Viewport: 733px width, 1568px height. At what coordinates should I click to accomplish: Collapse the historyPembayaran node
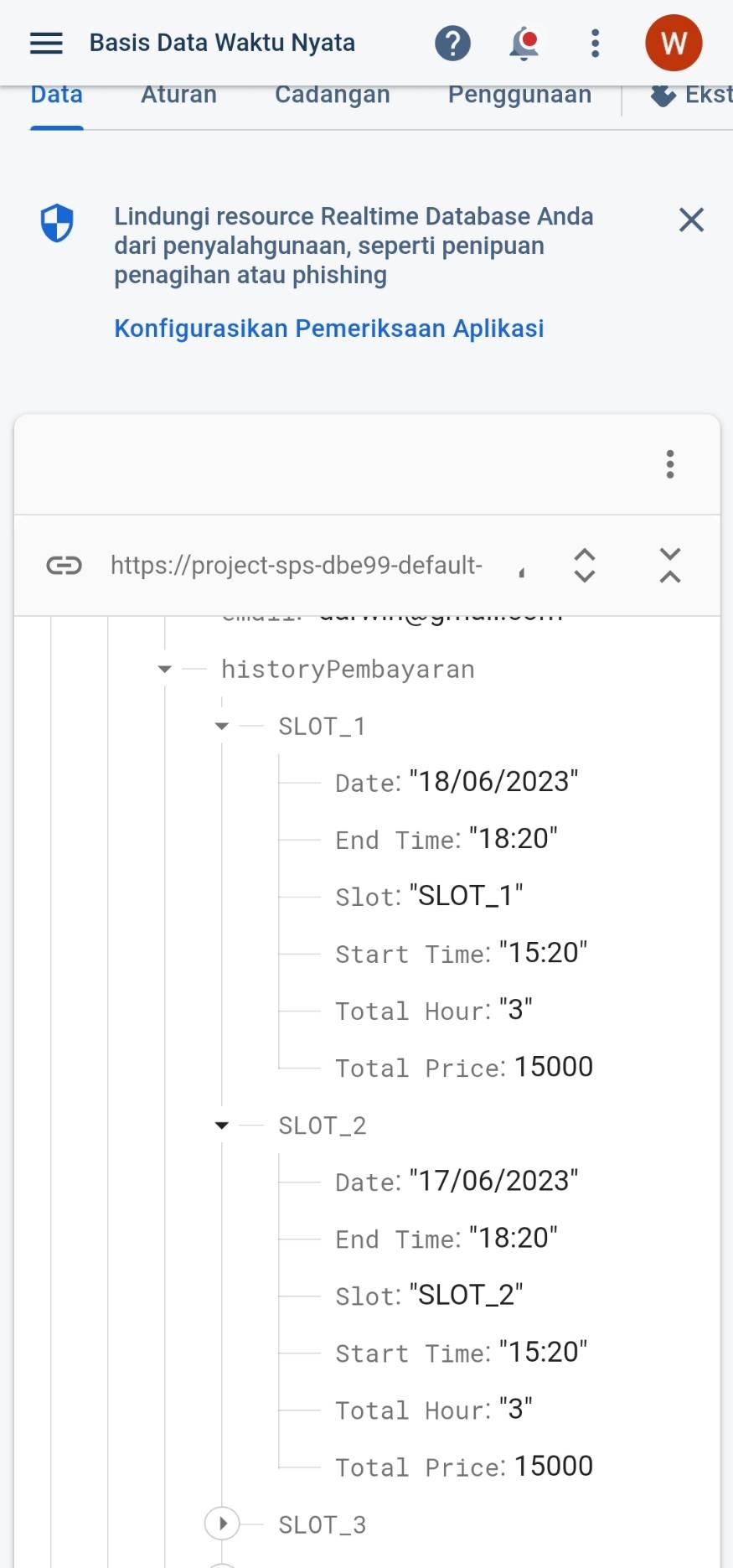[x=165, y=669]
